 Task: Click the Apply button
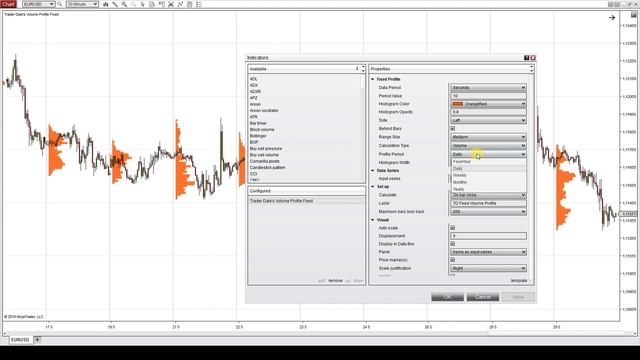[x=518, y=297]
